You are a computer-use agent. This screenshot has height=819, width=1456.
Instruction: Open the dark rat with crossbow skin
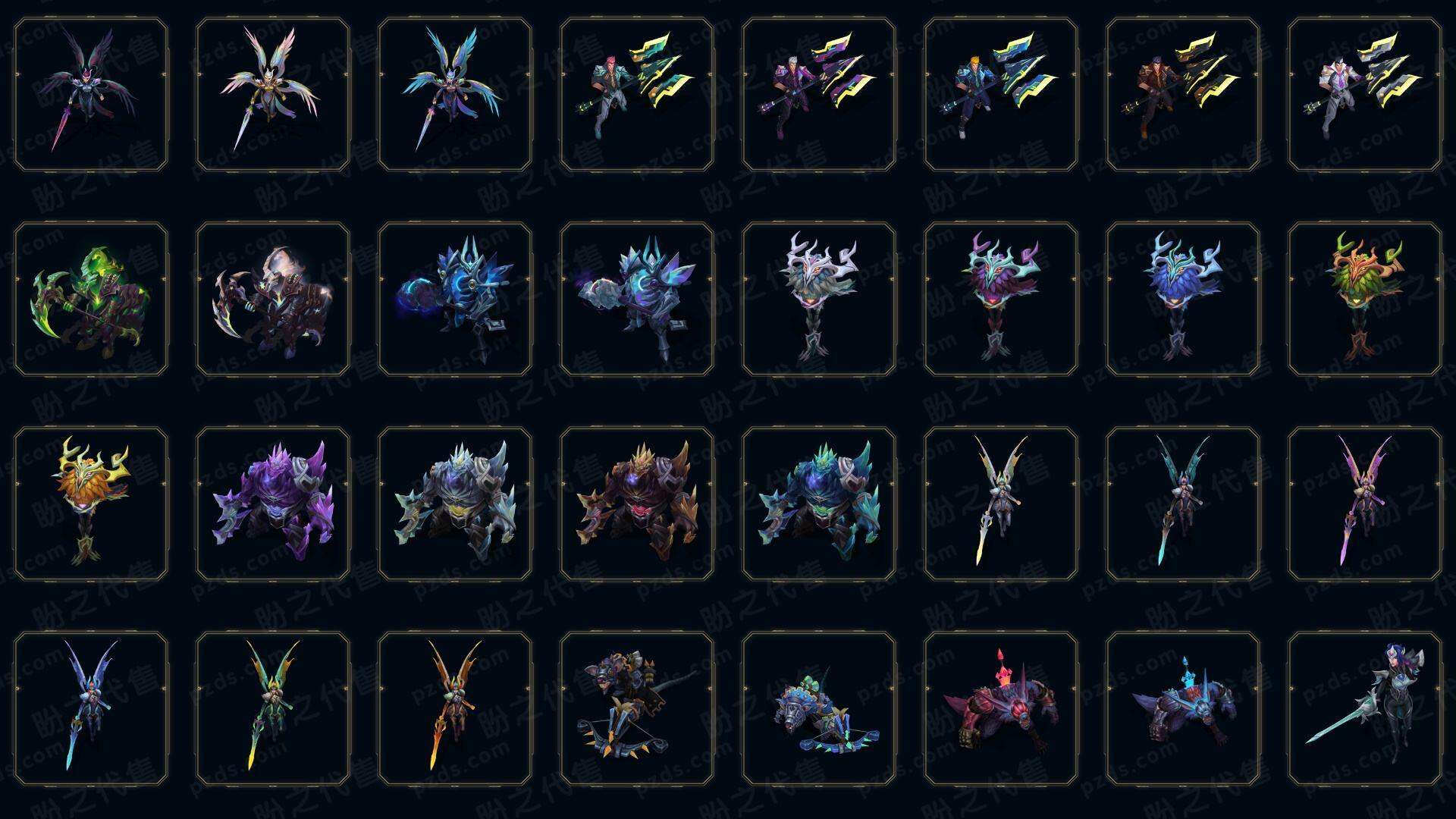pyautogui.click(x=637, y=708)
